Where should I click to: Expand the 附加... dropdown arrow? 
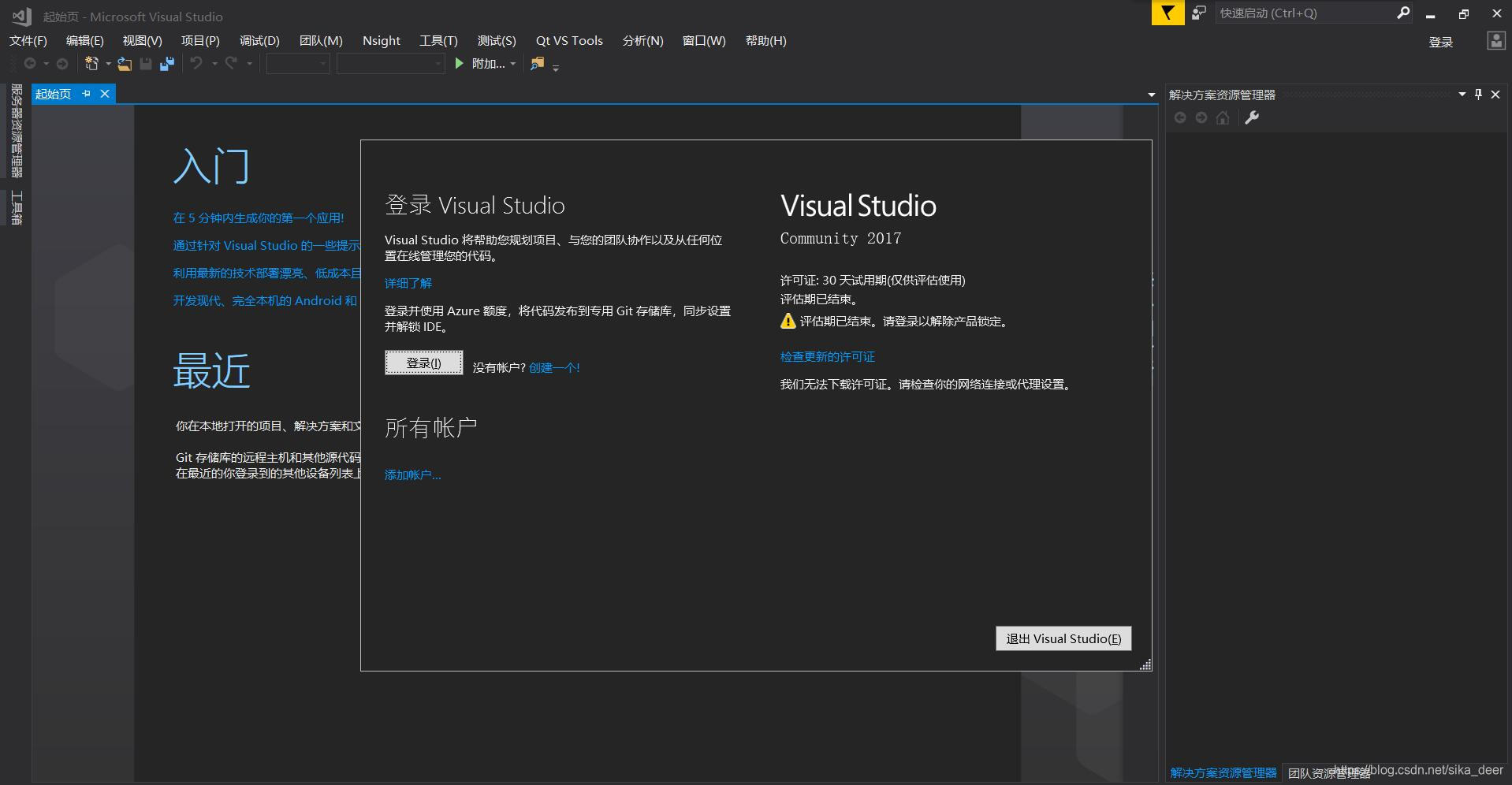click(x=513, y=64)
